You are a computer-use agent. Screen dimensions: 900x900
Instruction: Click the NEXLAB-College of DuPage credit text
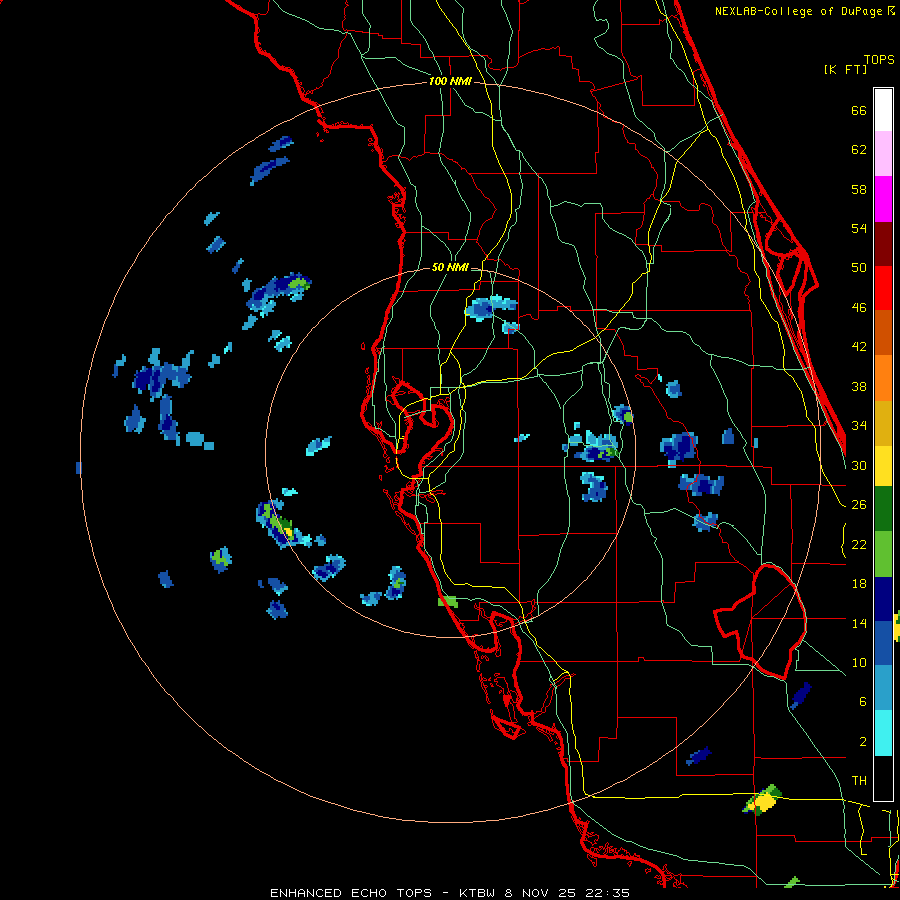(x=799, y=11)
